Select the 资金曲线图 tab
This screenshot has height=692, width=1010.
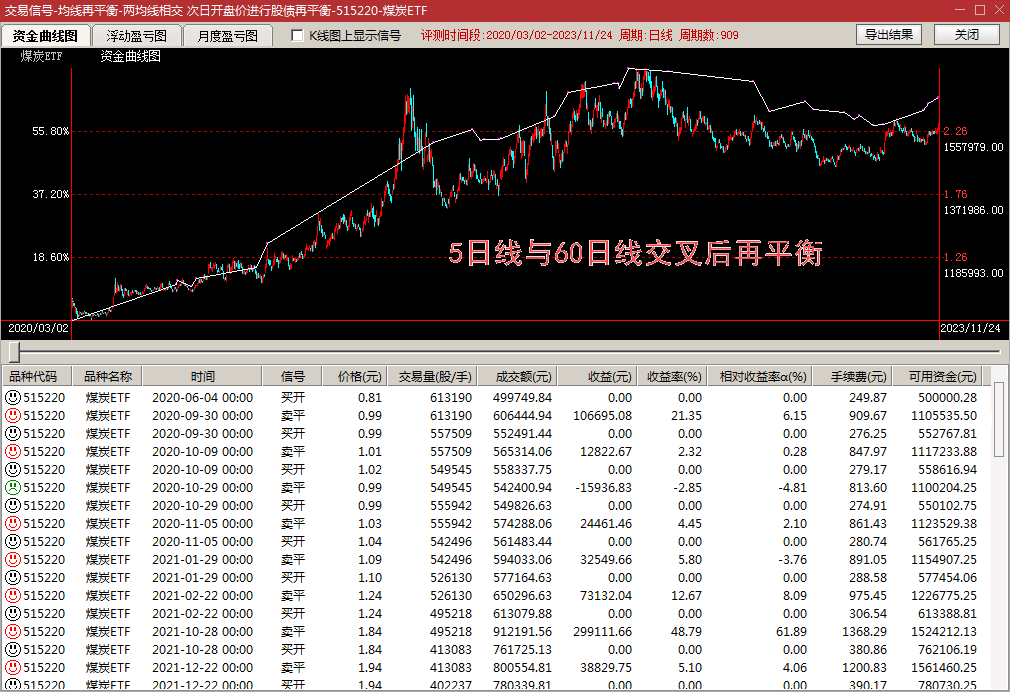click(x=45, y=36)
